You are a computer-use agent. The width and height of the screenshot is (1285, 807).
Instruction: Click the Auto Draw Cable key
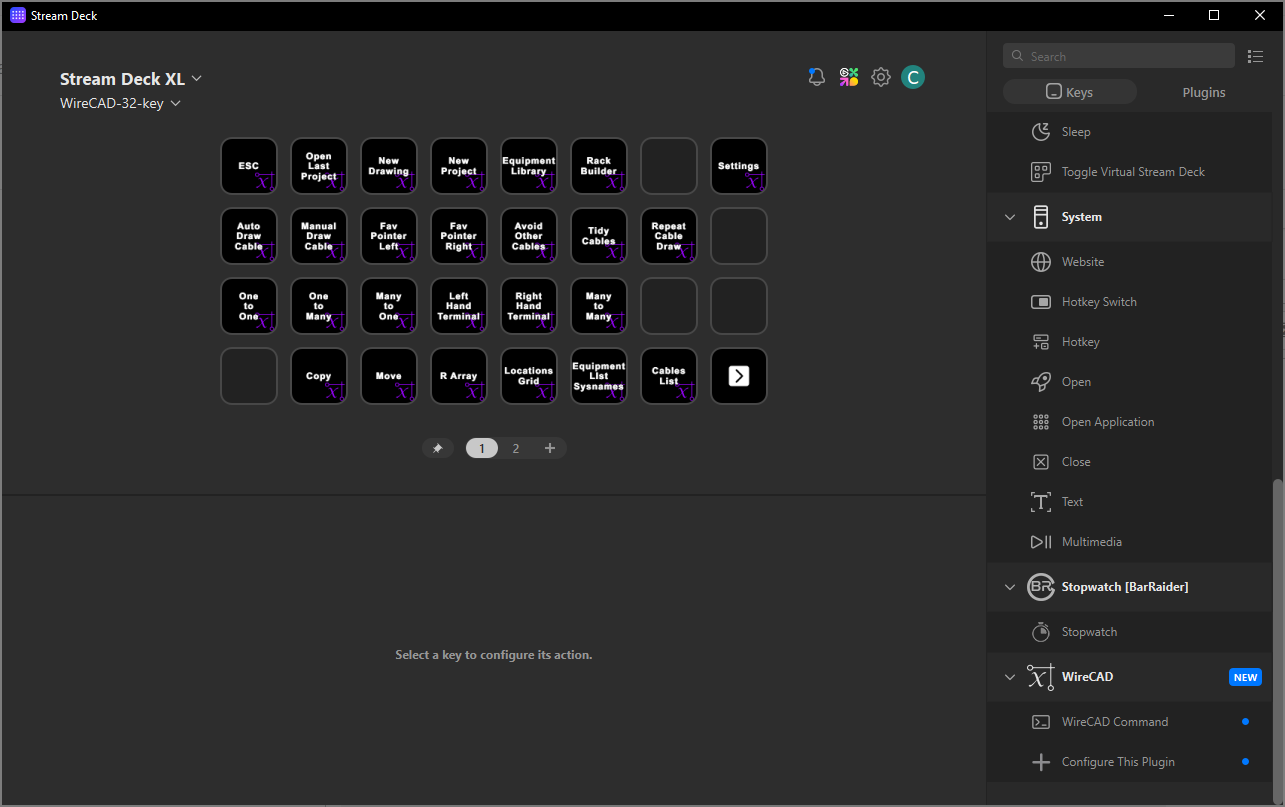pos(249,236)
